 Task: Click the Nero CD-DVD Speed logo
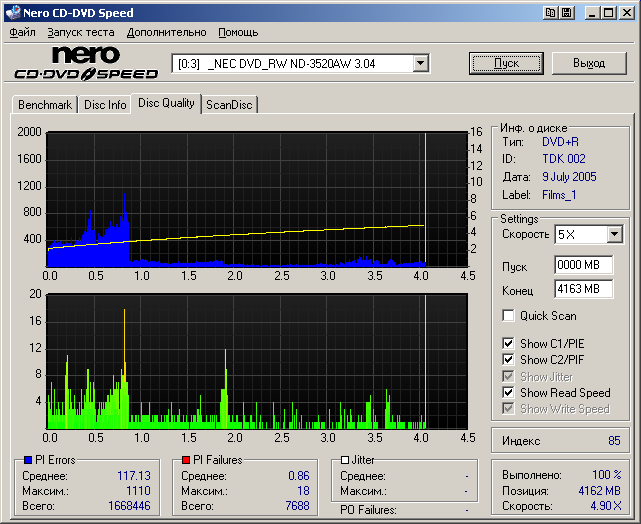pos(86,63)
